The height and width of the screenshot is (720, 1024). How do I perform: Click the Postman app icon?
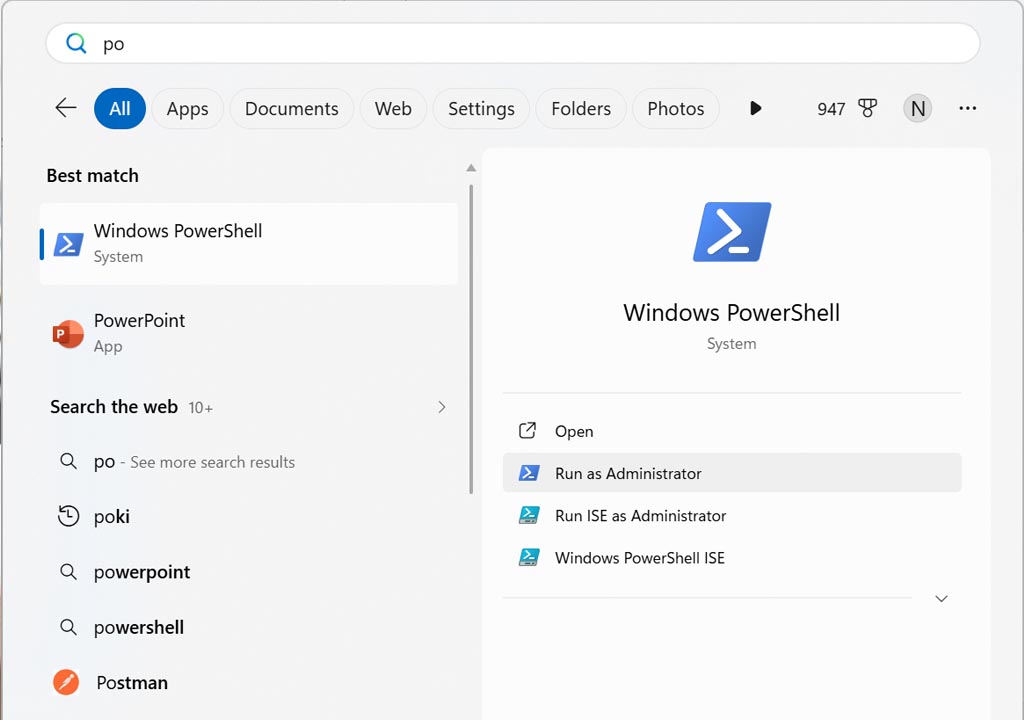66,683
